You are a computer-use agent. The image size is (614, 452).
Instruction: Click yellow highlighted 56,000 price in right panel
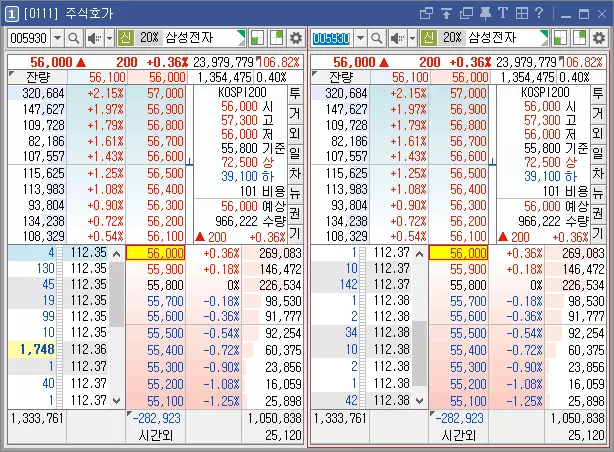coord(459,253)
